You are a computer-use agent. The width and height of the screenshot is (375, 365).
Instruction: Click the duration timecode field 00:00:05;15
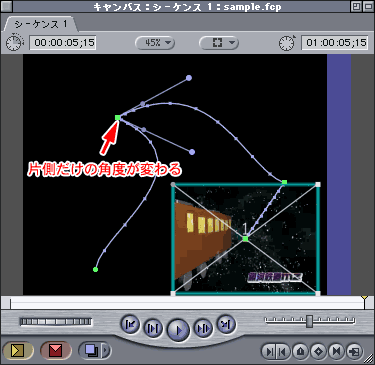pos(63,43)
